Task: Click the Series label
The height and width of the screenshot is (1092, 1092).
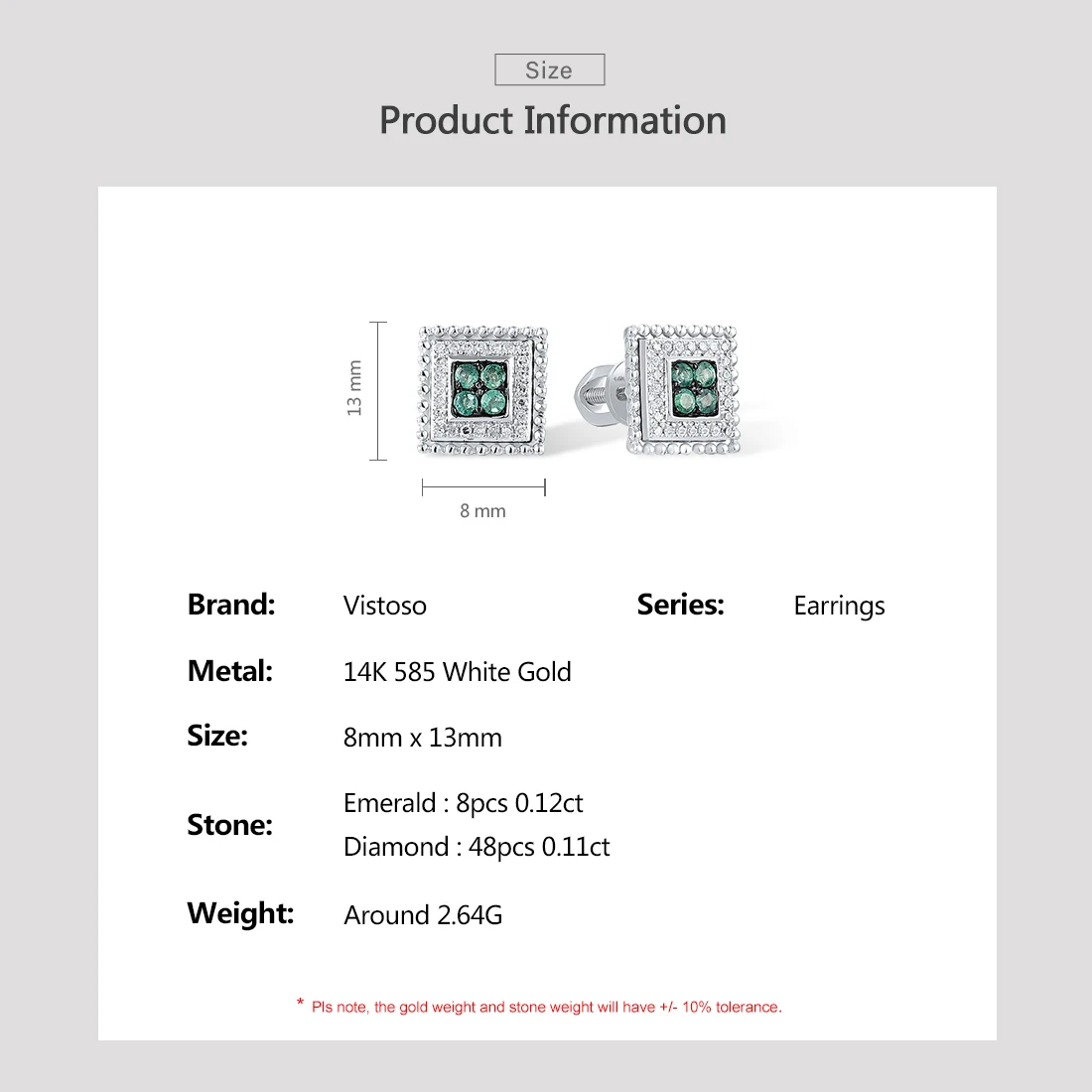Action: pos(680,605)
